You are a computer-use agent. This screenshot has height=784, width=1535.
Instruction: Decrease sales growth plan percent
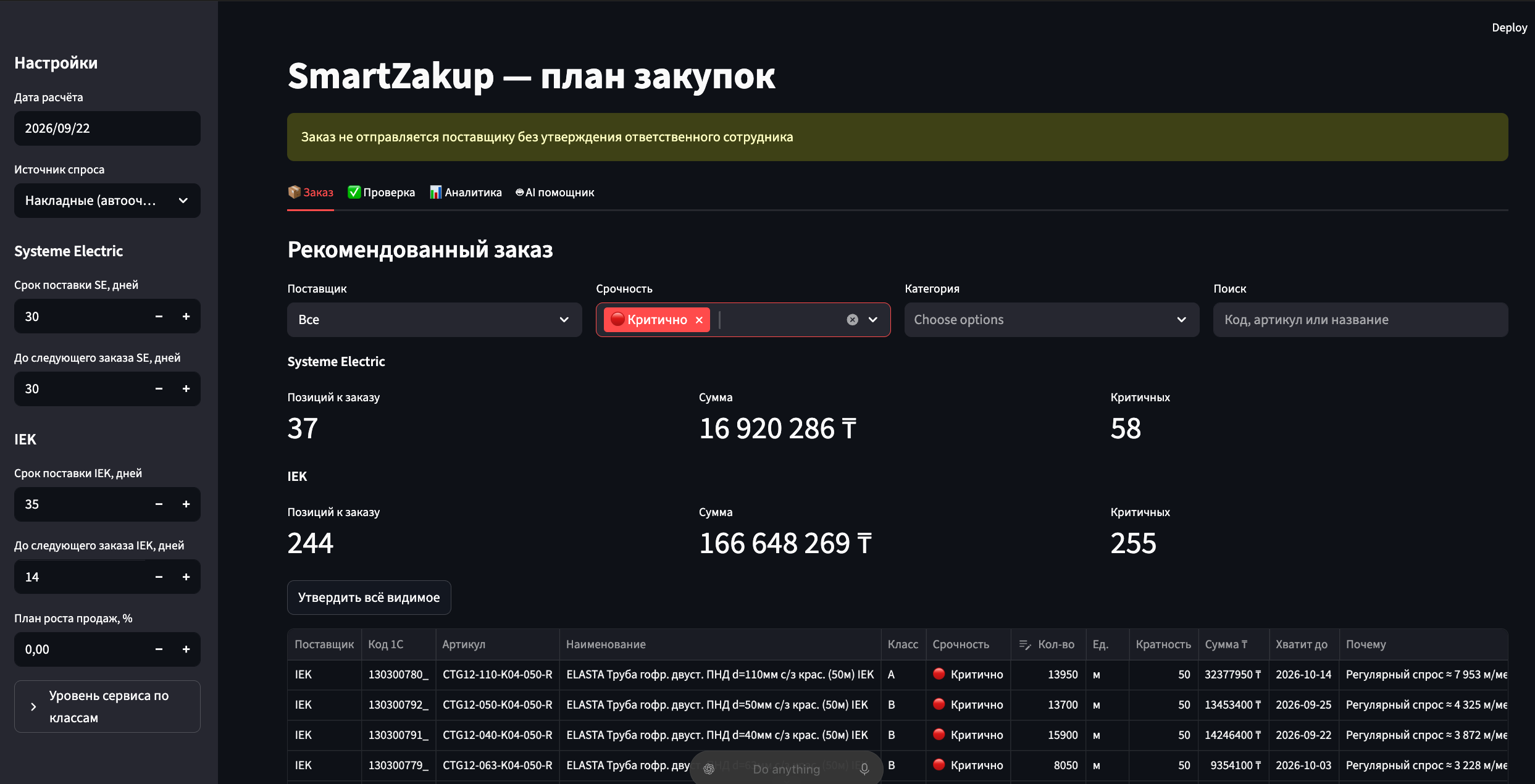159,649
